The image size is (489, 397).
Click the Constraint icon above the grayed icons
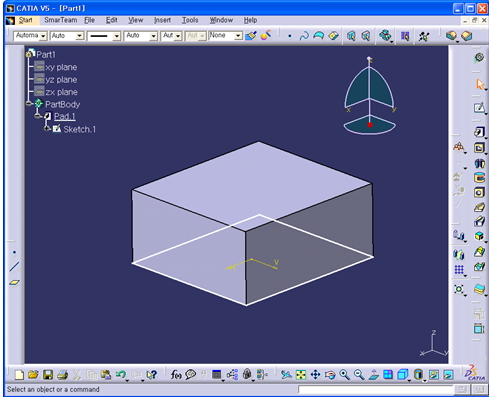459,147
